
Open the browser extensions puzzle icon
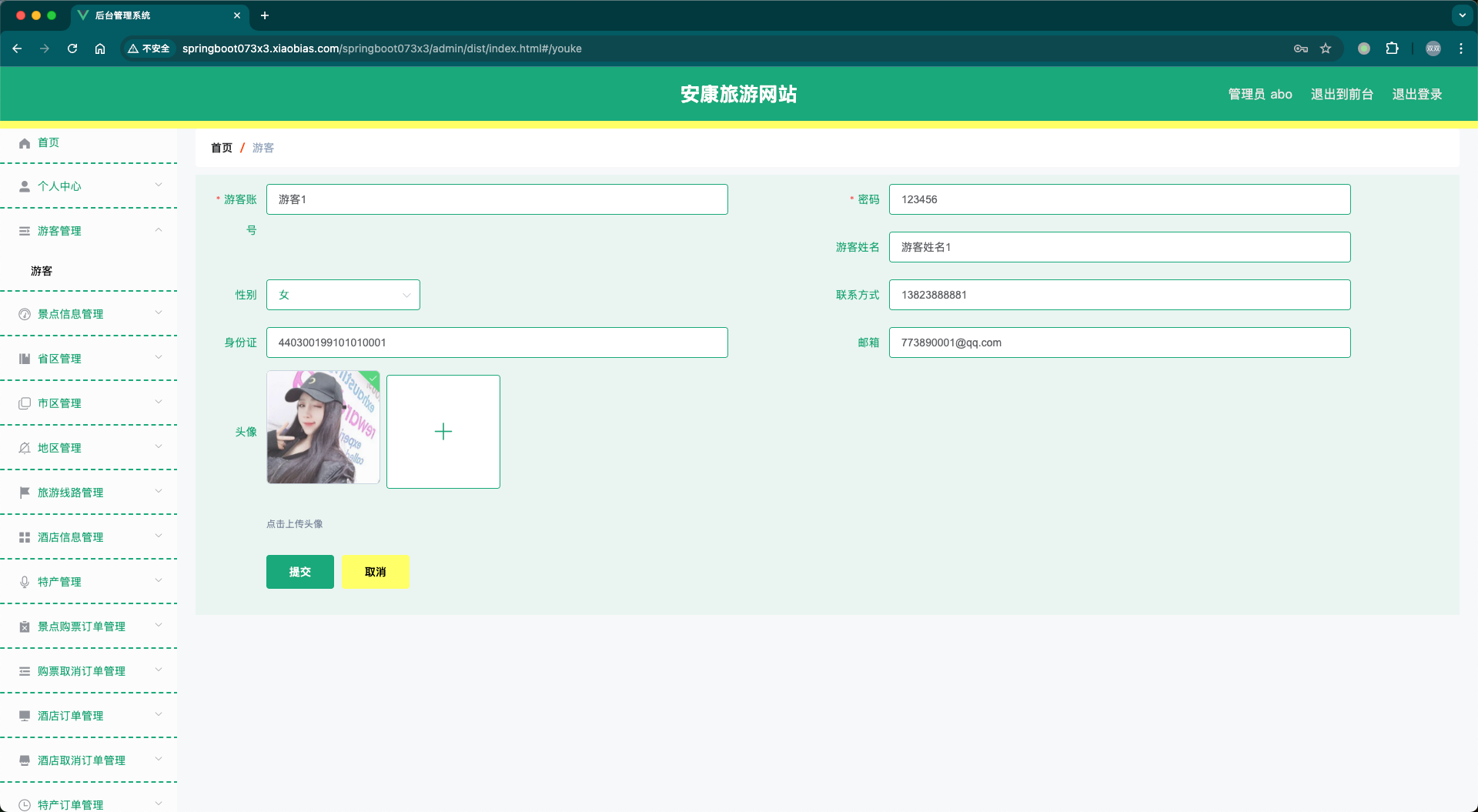pos(1392,48)
